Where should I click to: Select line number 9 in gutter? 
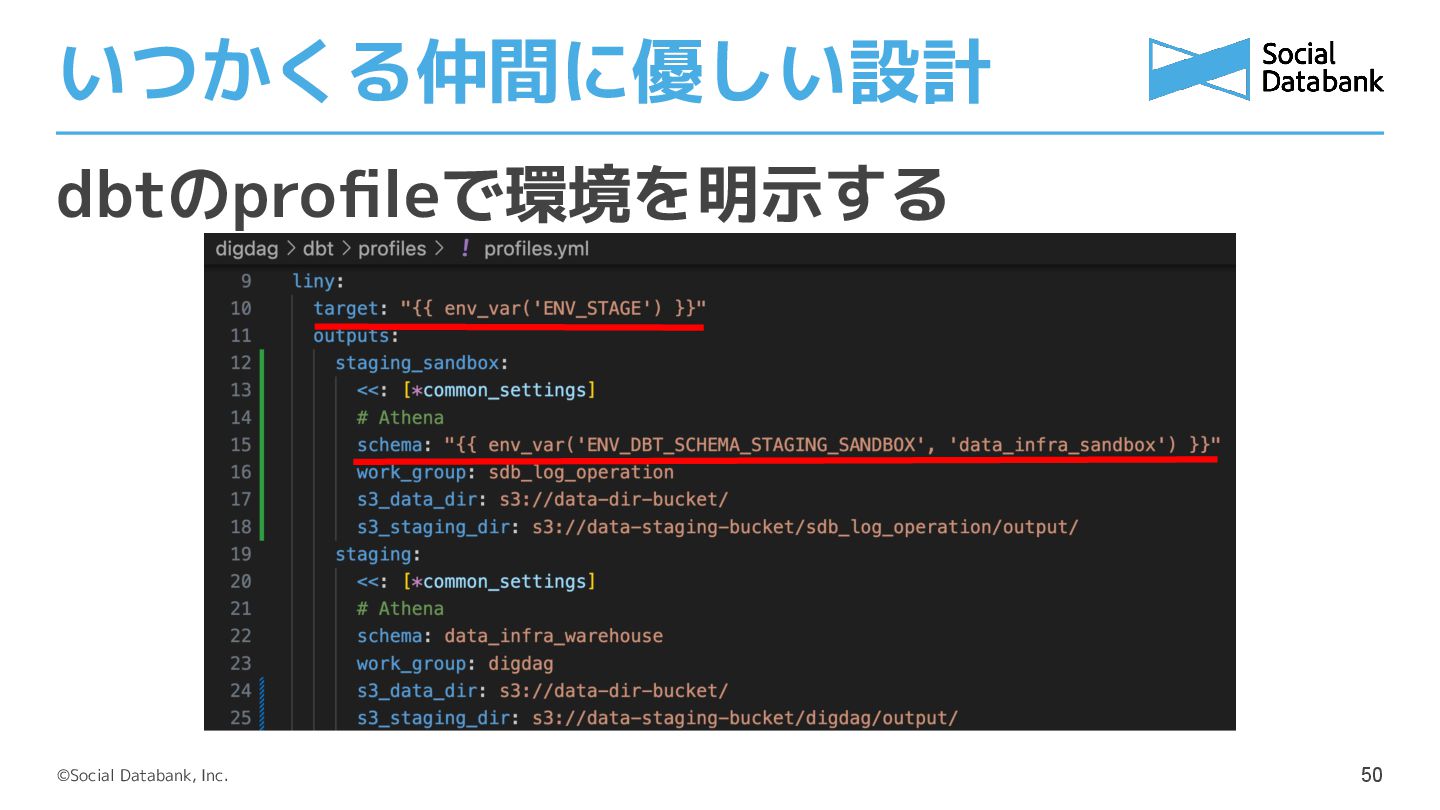[x=246, y=281]
